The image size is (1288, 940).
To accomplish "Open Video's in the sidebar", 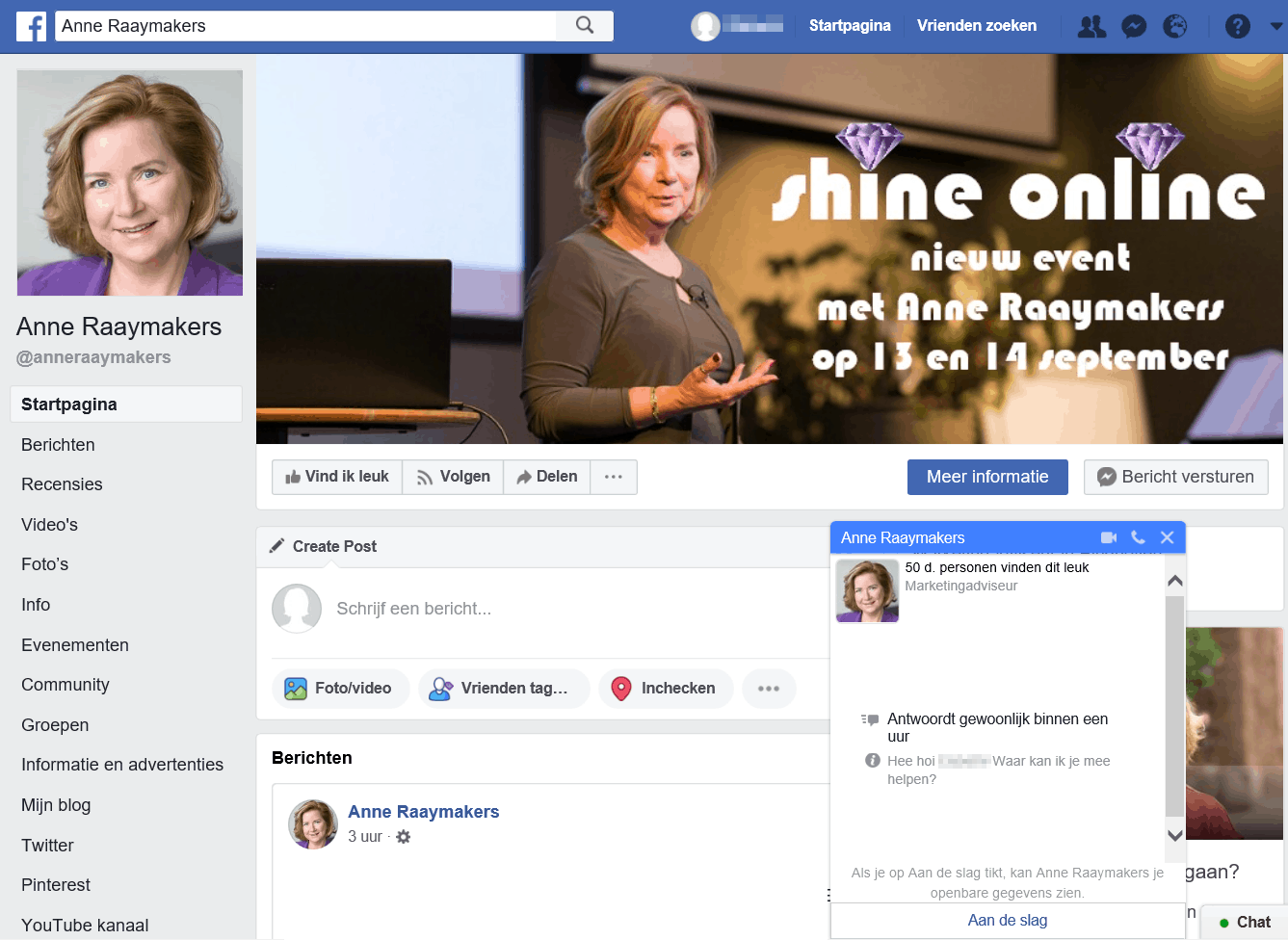I will tap(49, 525).
